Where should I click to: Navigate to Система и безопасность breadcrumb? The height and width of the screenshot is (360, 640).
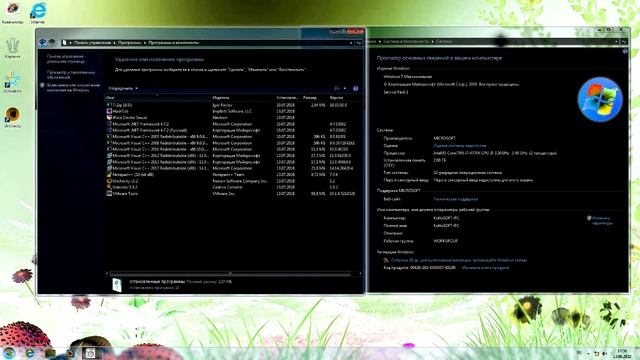click(x=406, y=42)
